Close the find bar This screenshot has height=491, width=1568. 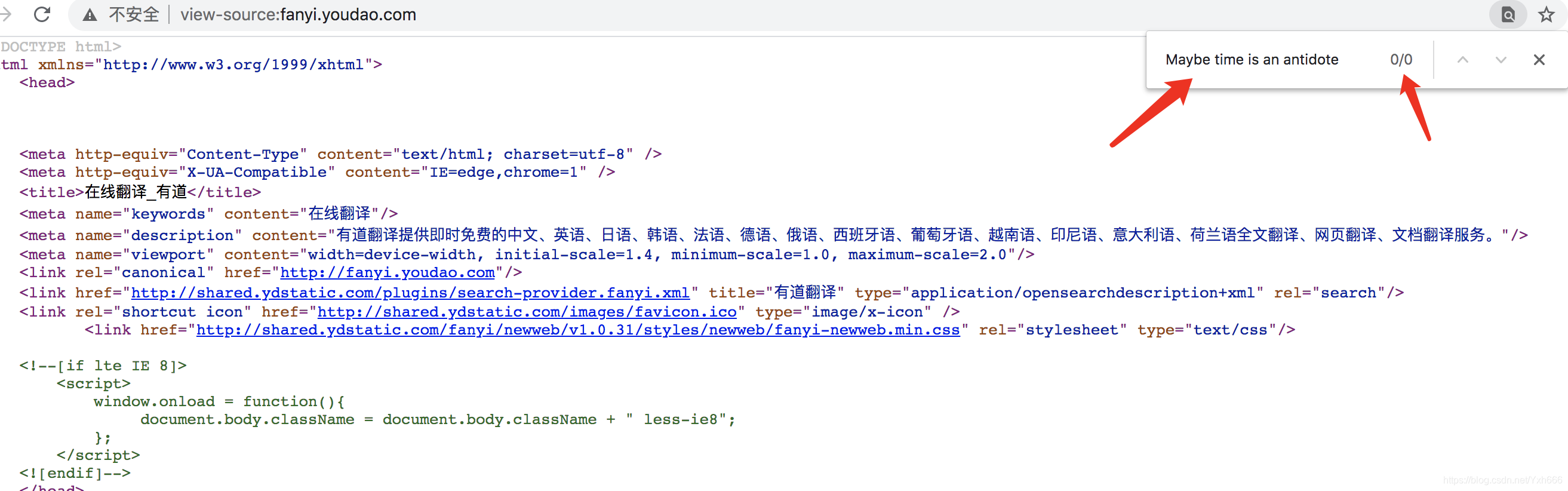pos(1539,60)
